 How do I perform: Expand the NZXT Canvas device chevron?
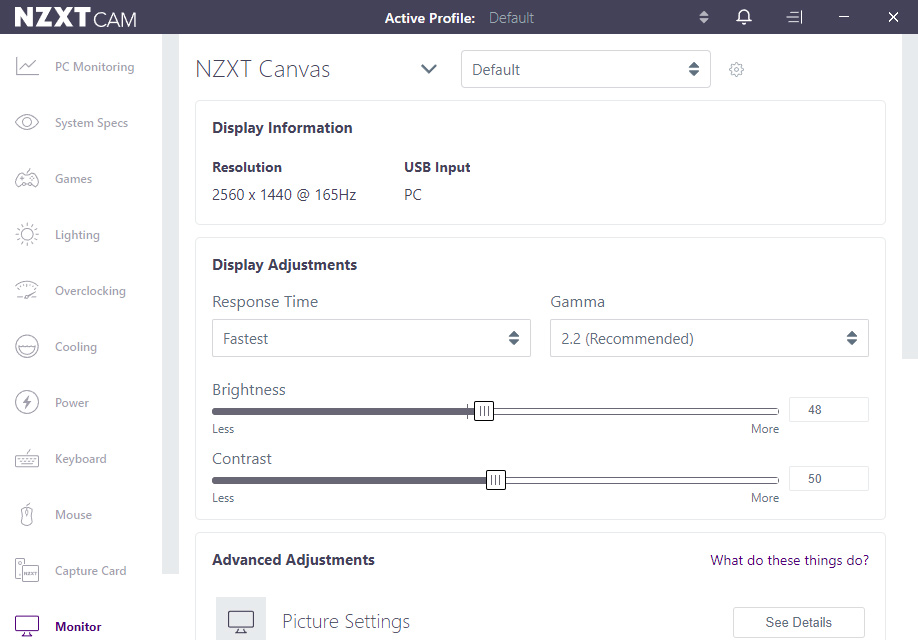coord(429,69)
